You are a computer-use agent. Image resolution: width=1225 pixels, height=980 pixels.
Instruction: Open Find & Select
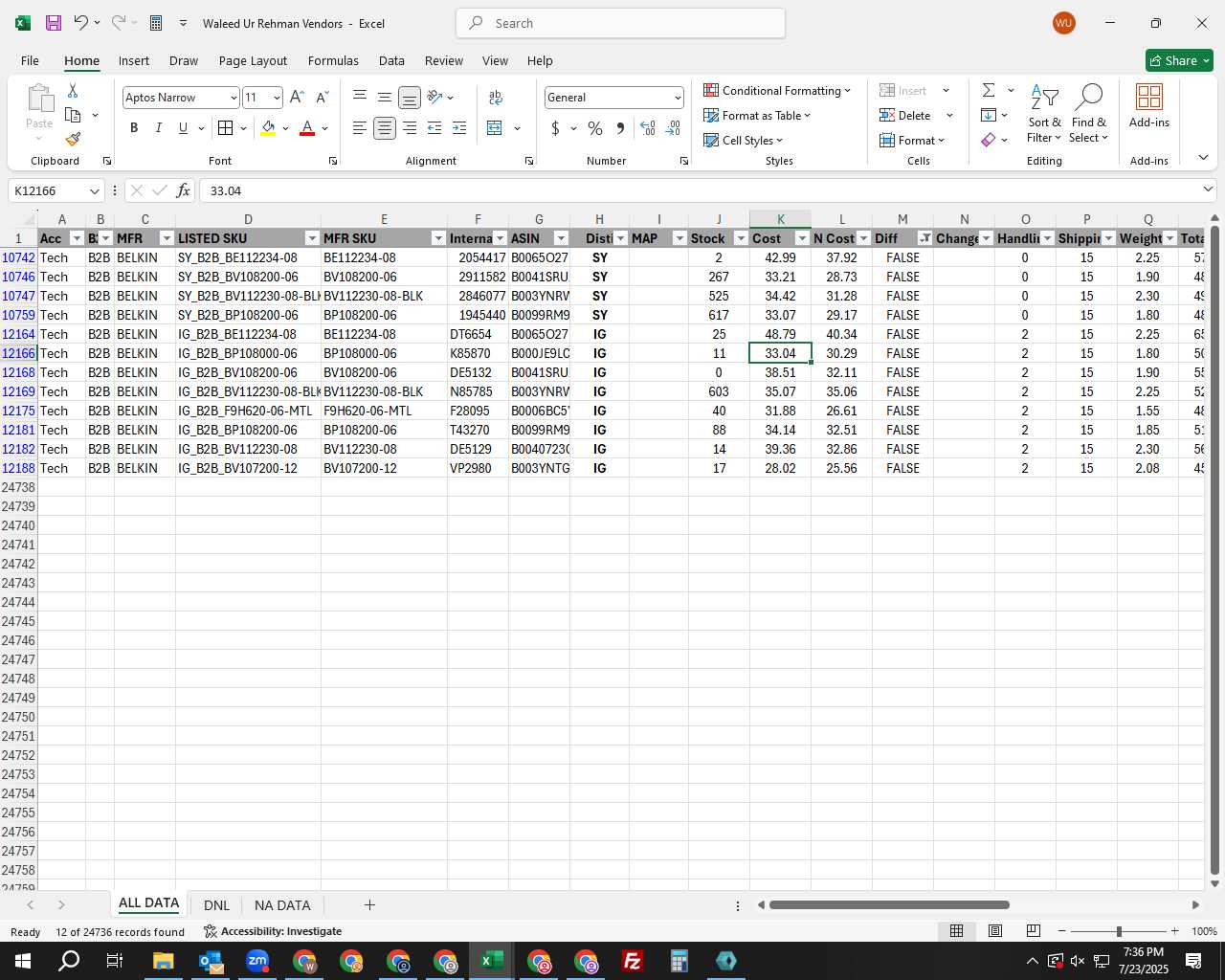[1089, 113]
